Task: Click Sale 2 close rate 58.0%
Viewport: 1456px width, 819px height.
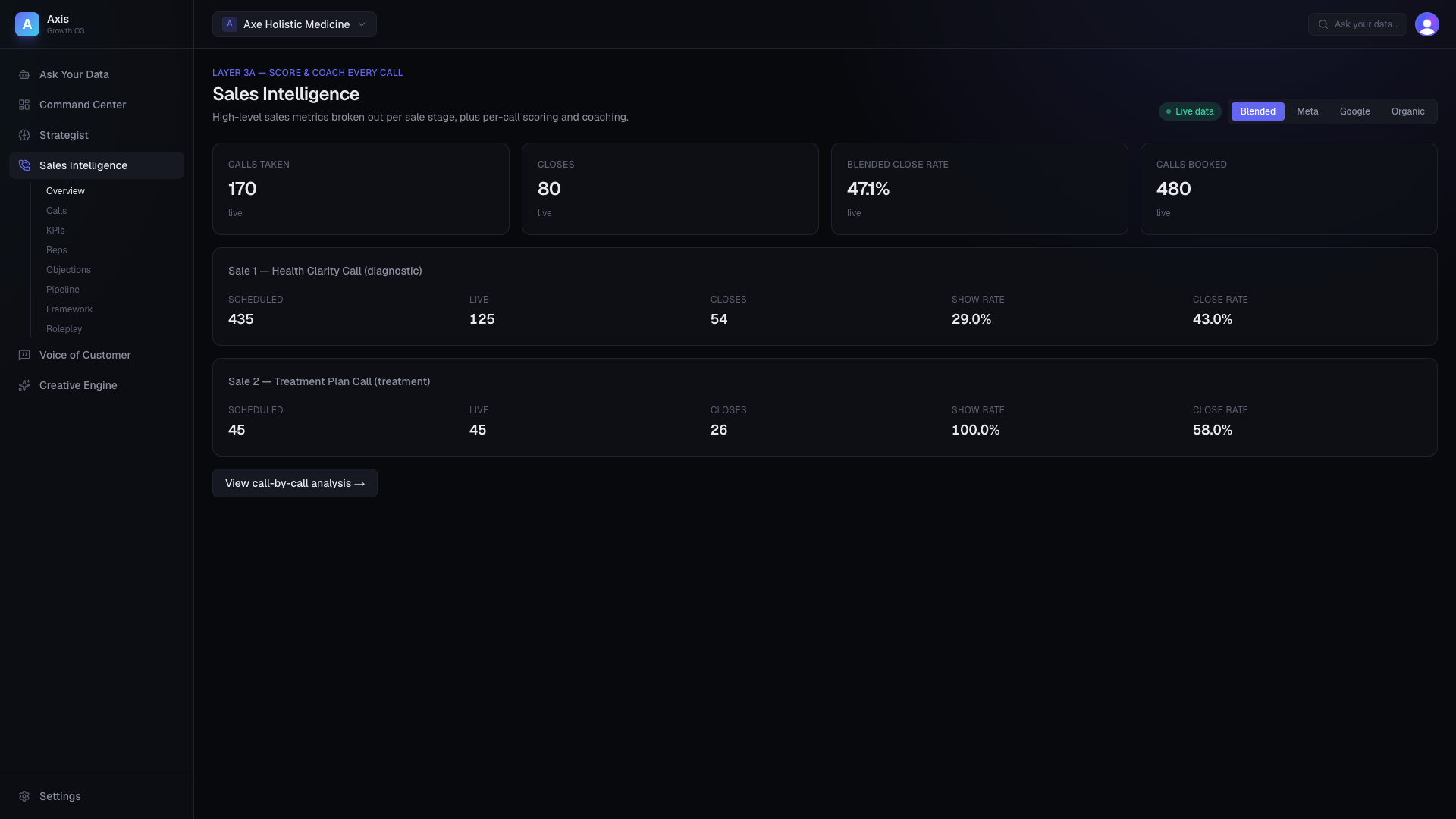Action: (x=1213, y=430)
